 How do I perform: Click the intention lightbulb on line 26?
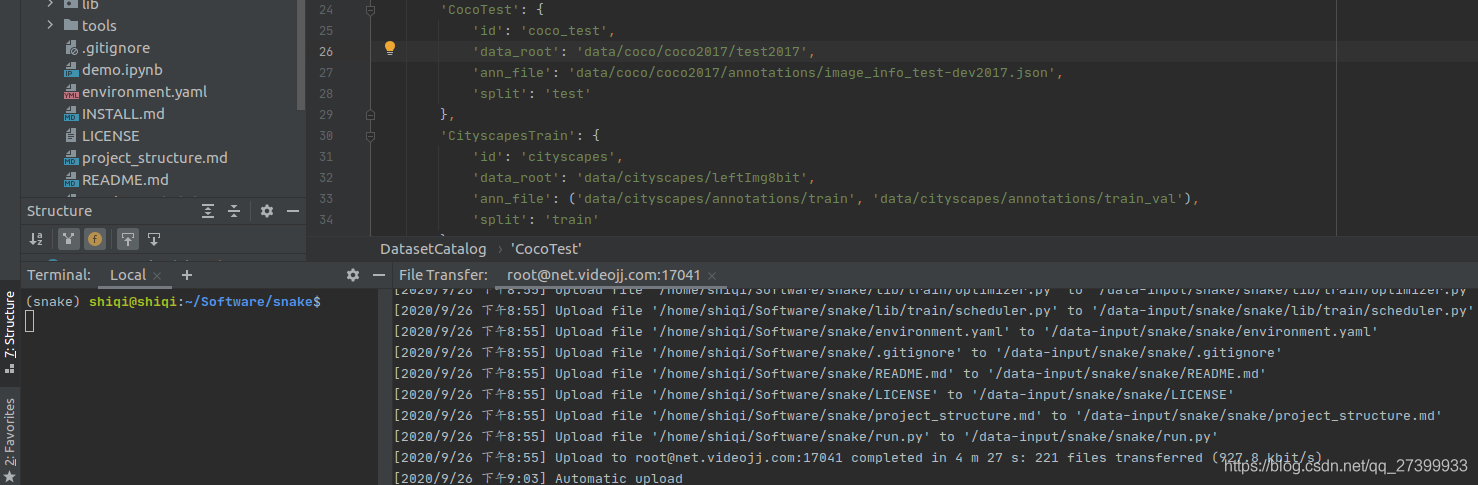[x=391, y=48]
